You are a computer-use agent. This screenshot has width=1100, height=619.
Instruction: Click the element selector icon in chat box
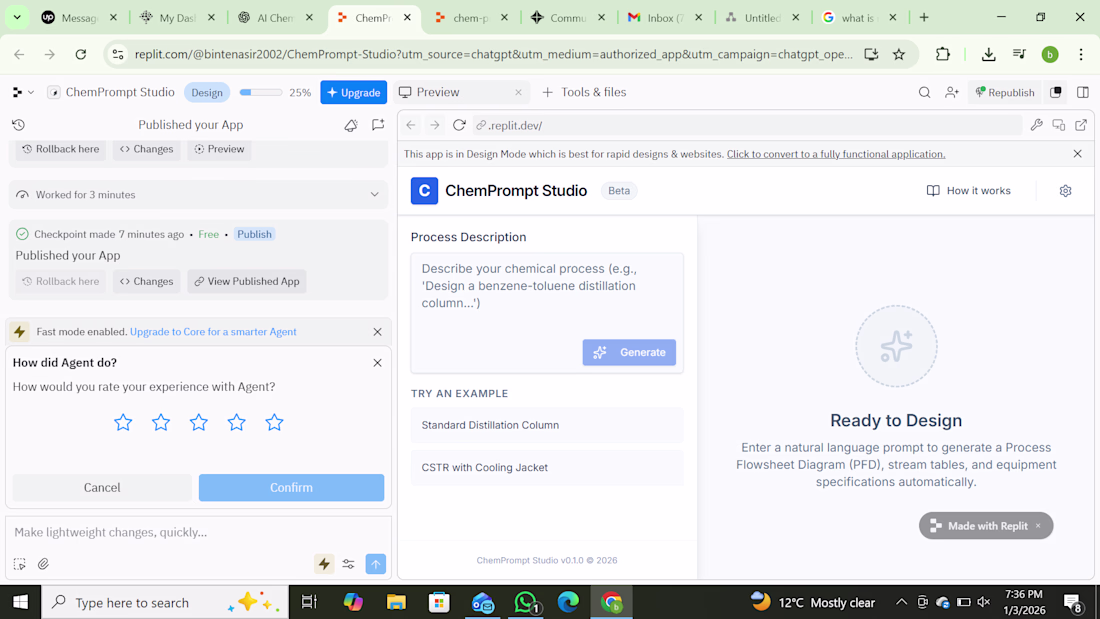(20, 564)
